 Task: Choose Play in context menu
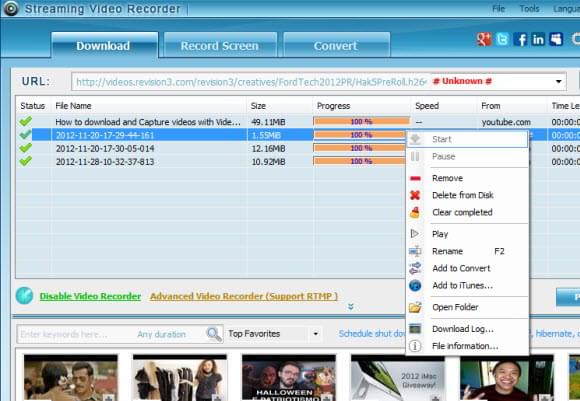(468, 234)
